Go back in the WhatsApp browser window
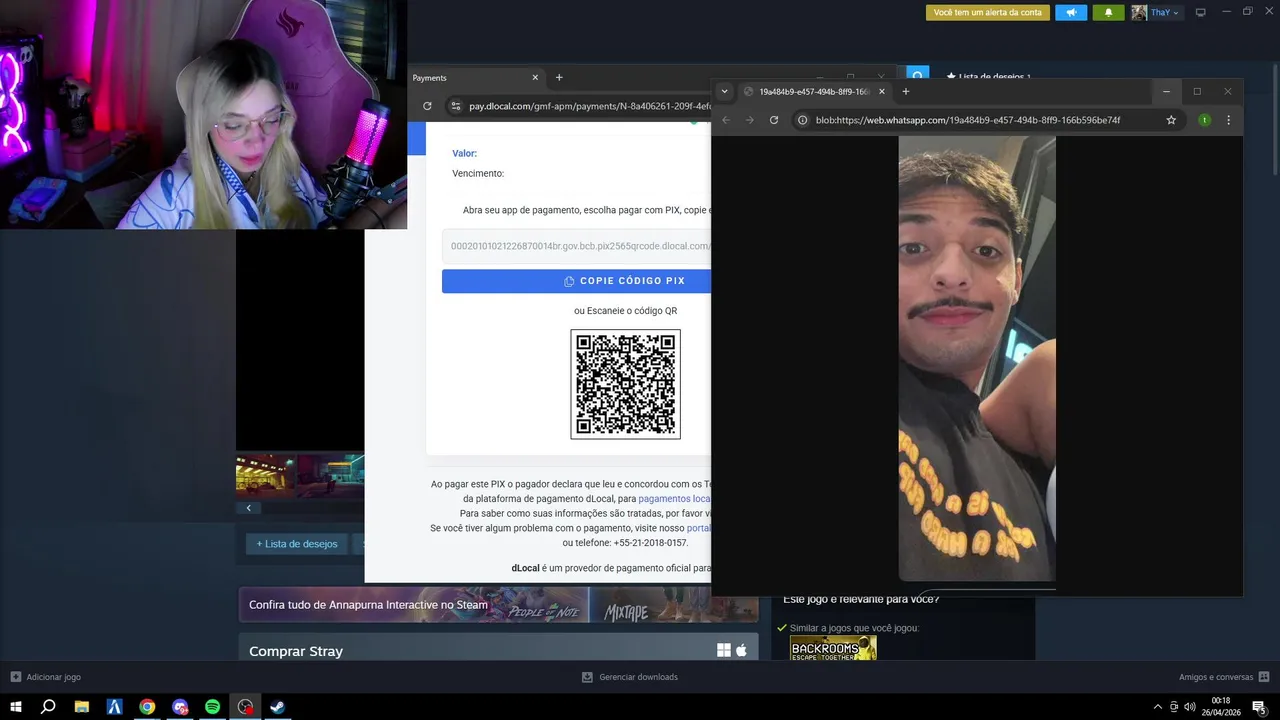The width and height of the screenshot is (1280, 720). (x=727, y=120)
